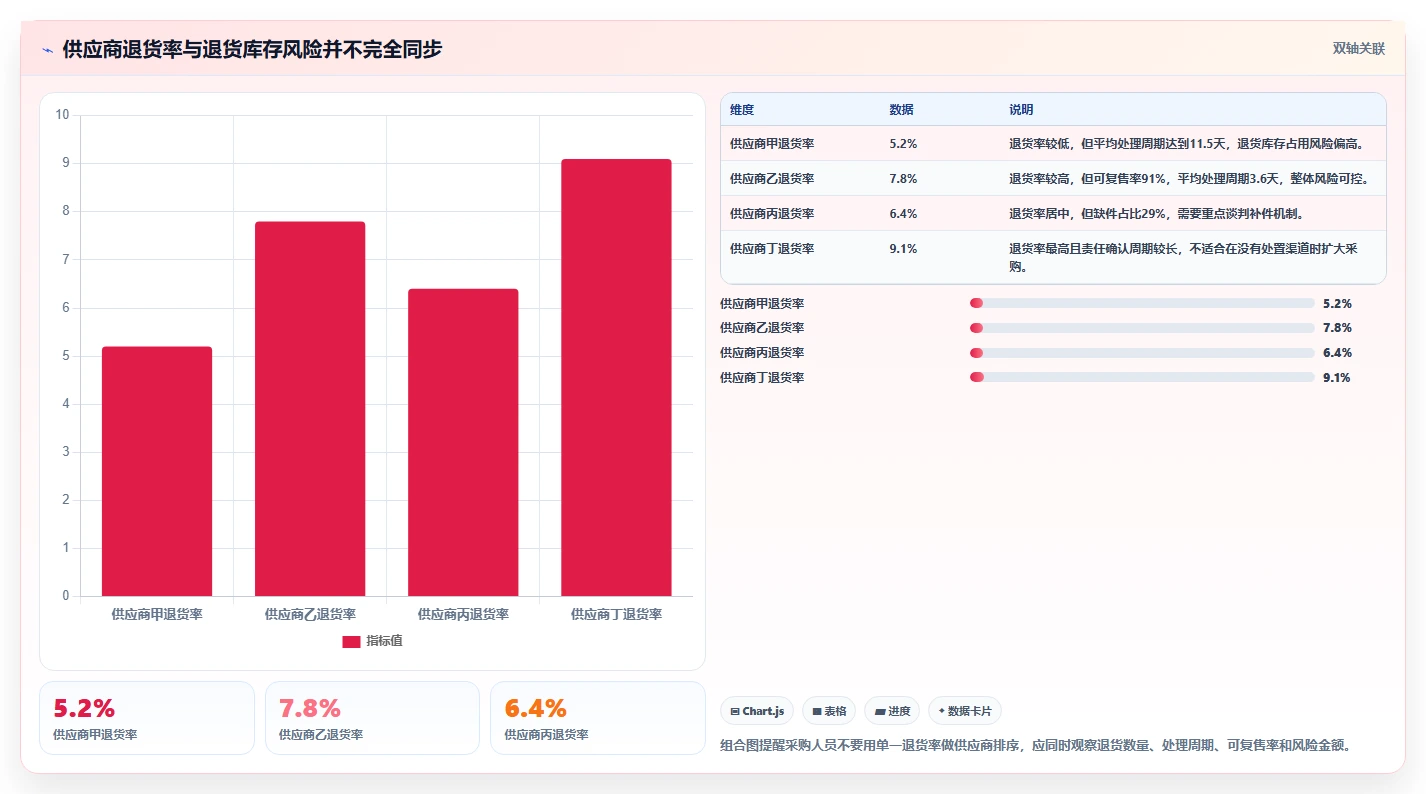This screenshot has width=1426, height=794.
Task: Click the y-axis label 10
Action: [x=63, y=115]
